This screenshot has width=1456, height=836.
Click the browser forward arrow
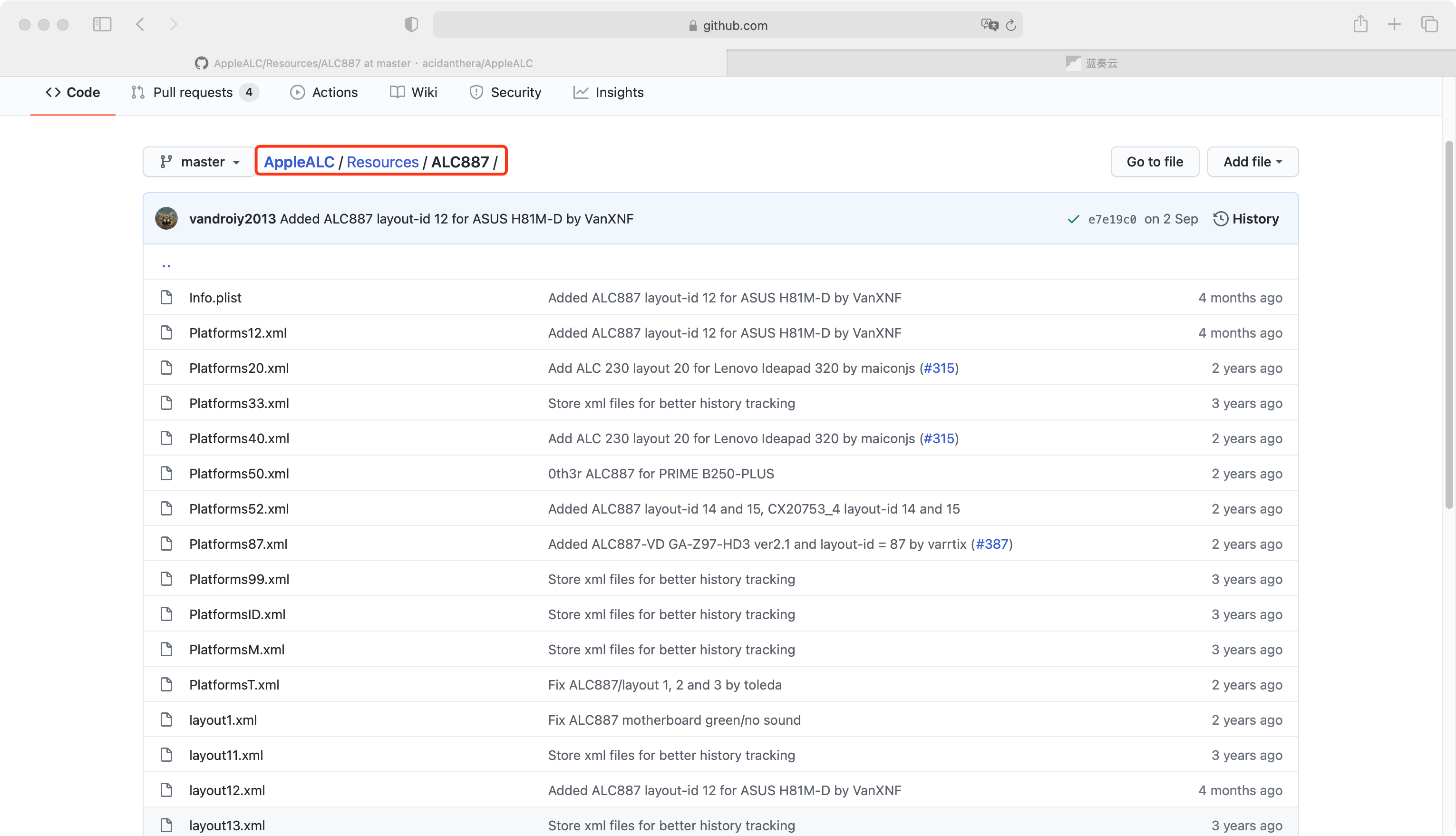point(174,24)
